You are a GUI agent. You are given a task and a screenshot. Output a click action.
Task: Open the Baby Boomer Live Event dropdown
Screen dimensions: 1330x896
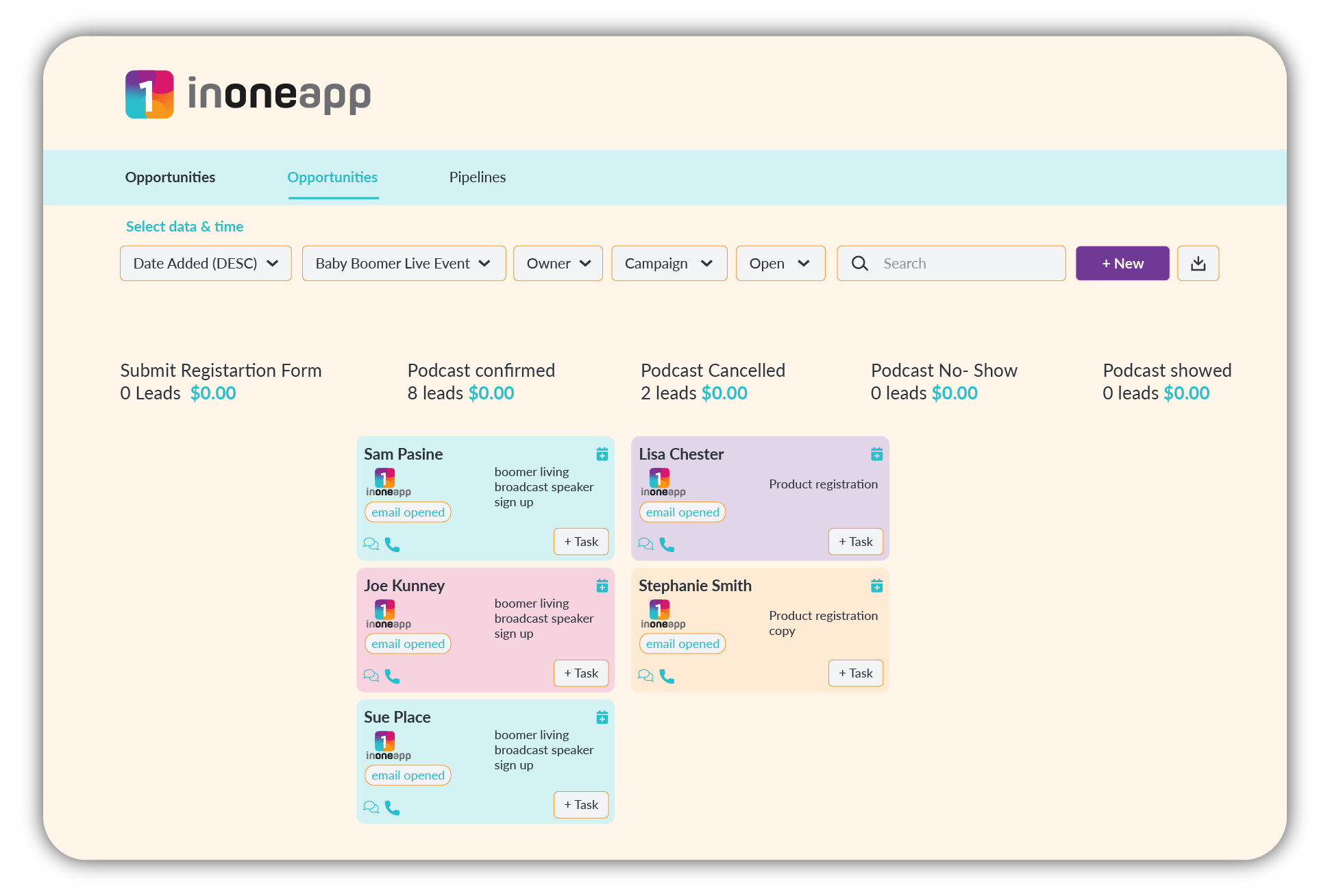pyautogui.click(x=404, y=264)
